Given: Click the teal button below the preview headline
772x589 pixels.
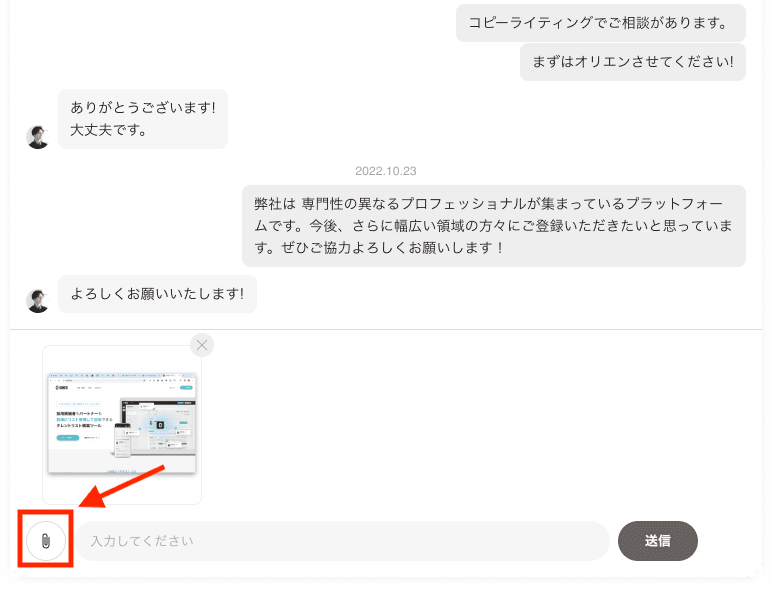Looking at the screenshot, I should pos(67,438).
